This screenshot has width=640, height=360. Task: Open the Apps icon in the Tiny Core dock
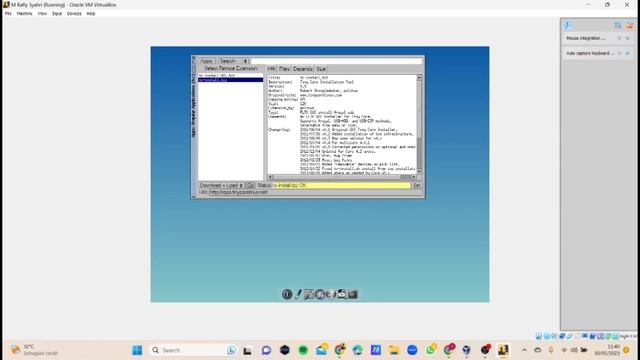click(320, 294)
